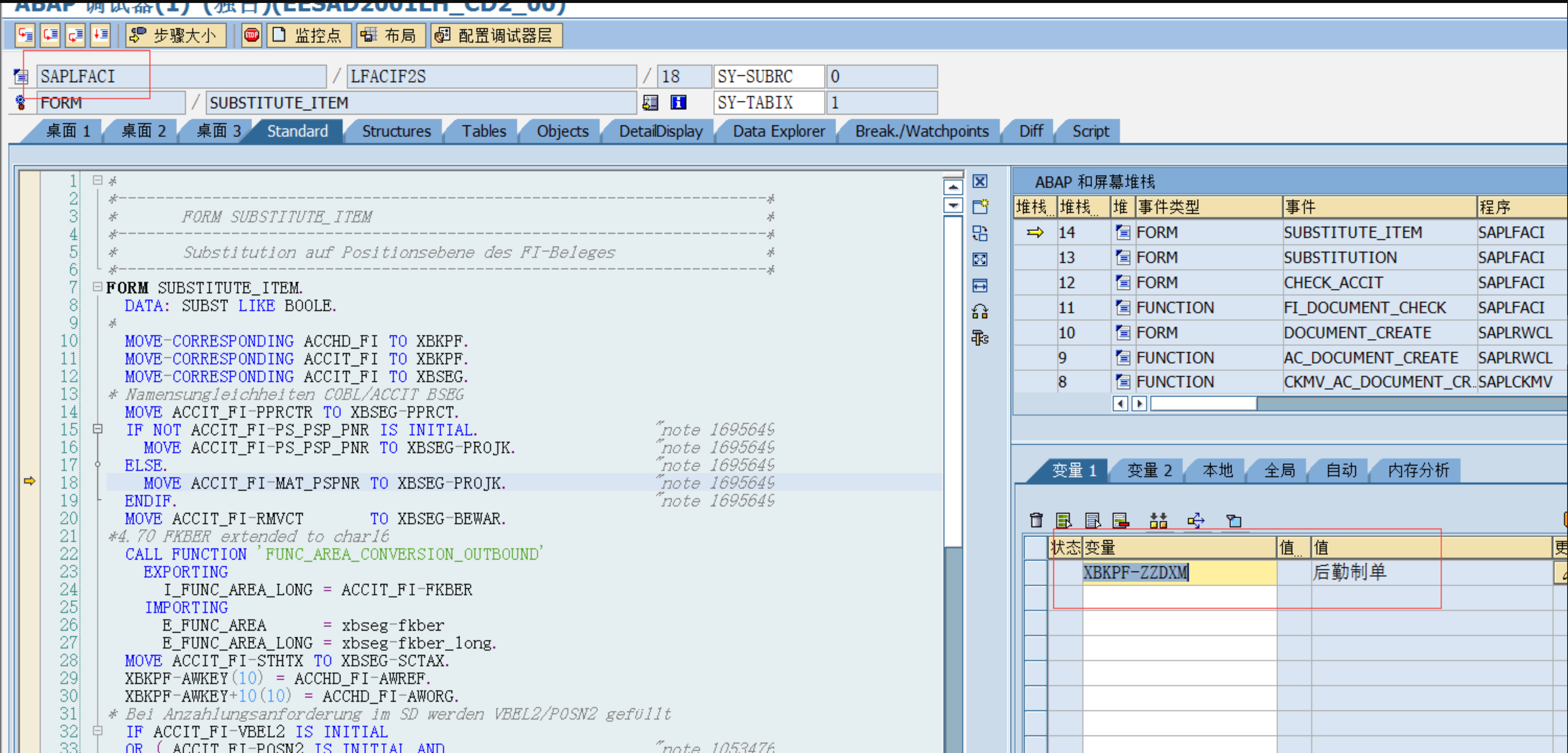Click the stack table scroll-right arrow
This screenshot has height=753, width=1568.
coord(1139,403)
